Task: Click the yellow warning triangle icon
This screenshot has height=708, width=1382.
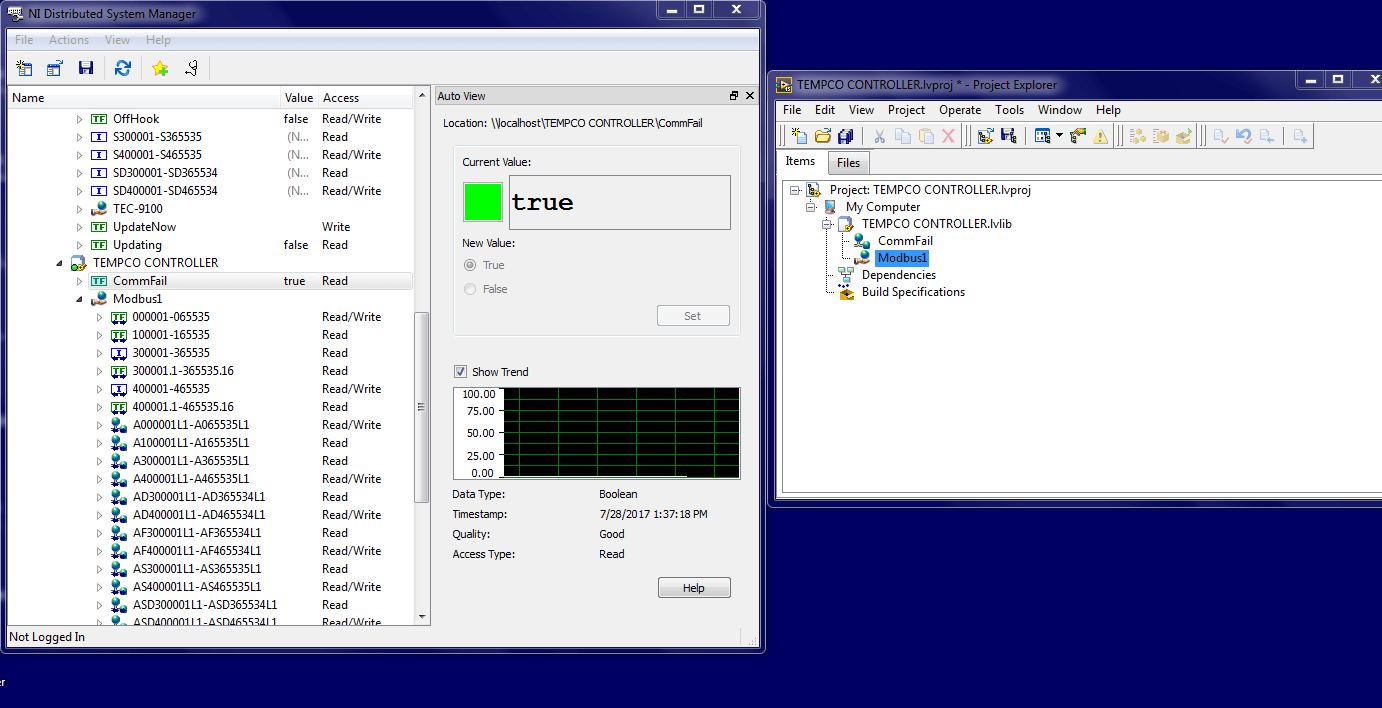Action: click(1101, 136)
